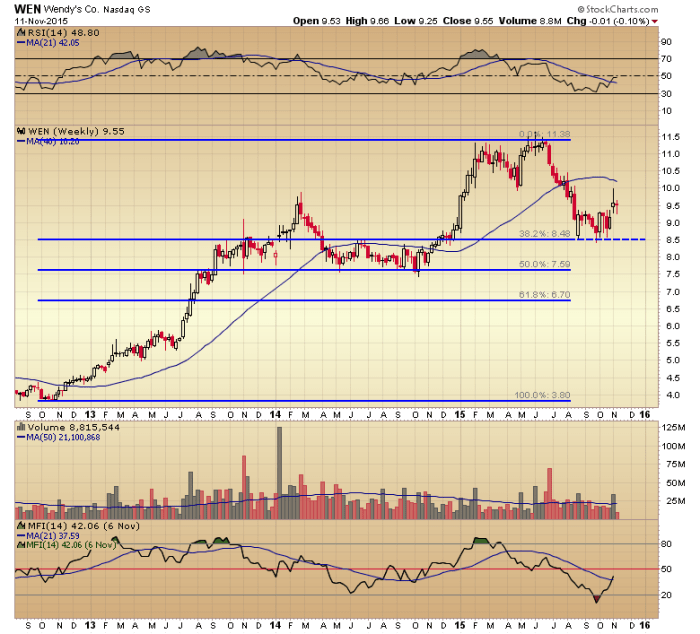The height and width of the screenshot is (634, 700).
Task: Click year 16 on axis below MFI panel
Action: point(645,625)
